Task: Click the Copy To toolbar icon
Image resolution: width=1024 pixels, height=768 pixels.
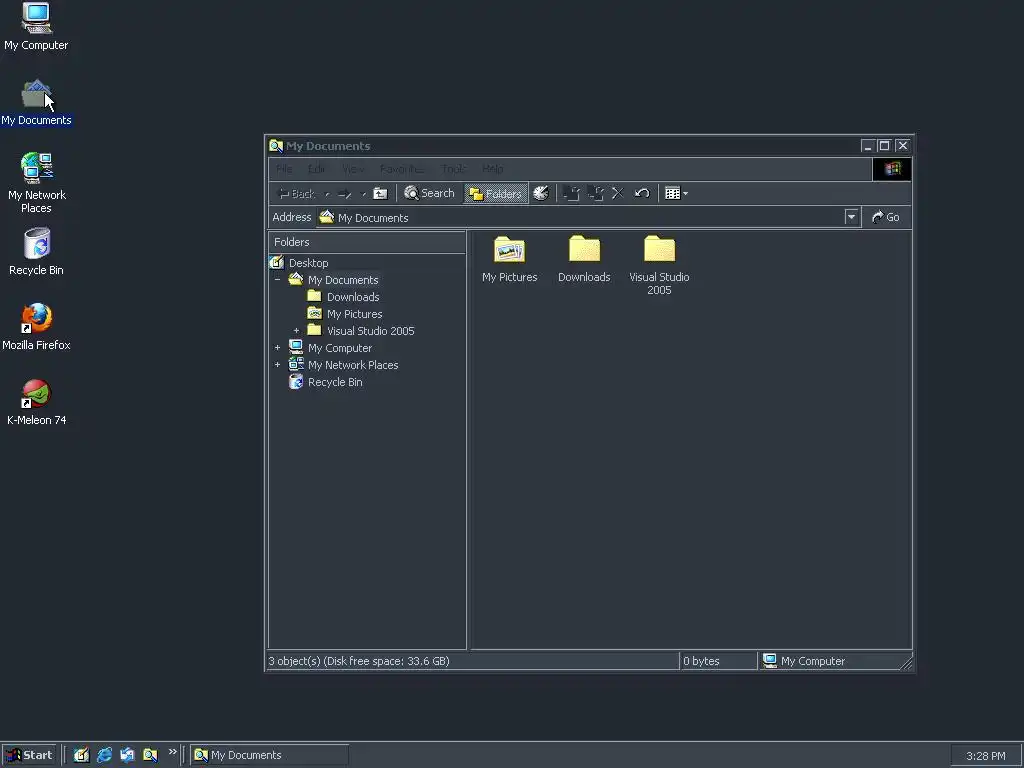Action: coord(595,193)
